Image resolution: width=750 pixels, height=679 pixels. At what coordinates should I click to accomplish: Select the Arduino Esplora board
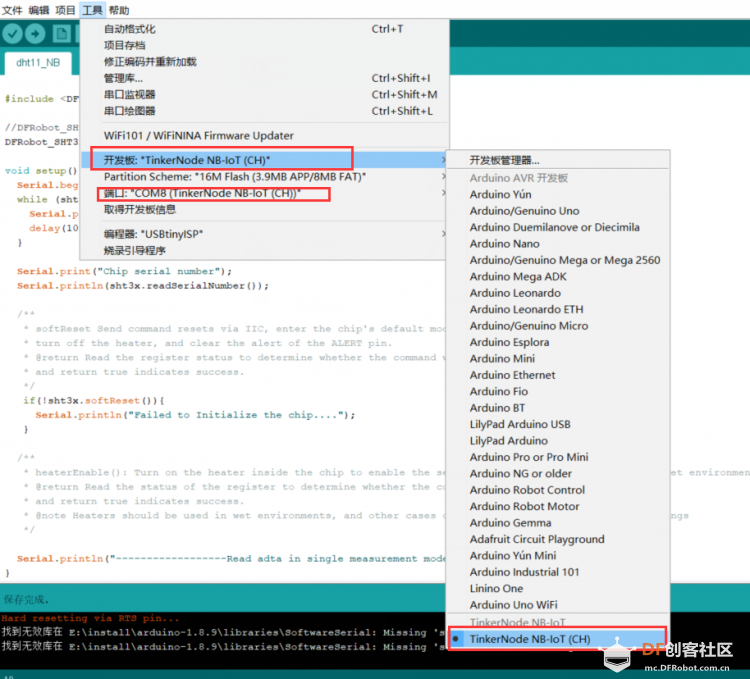558,342
